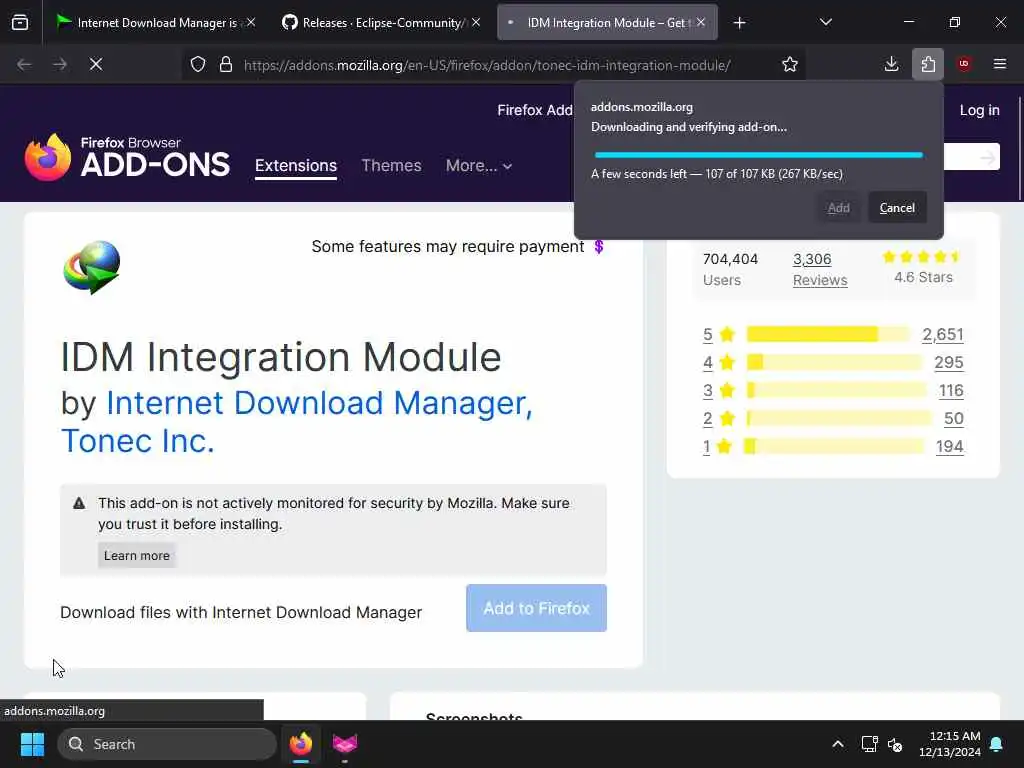The width and height of the screenshot is (1024, 768).
Task: Open the Extensions navigation link
Action: (x=296, y=166)
